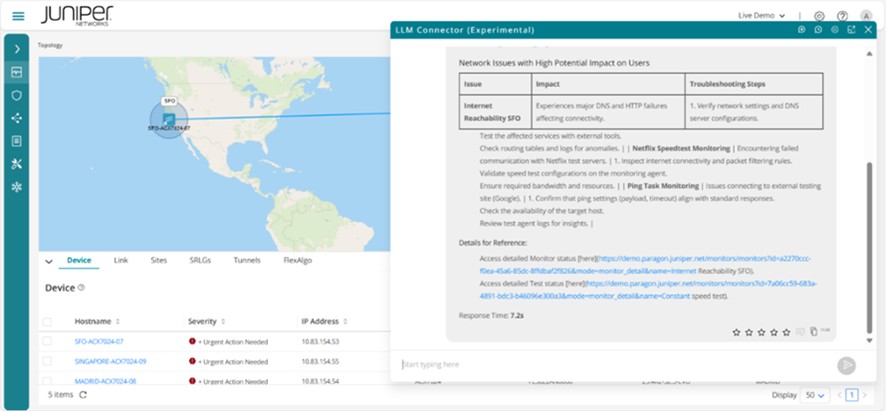Open the Live Demo dropdown
The image size is (886, 411).
click(762, 16)
